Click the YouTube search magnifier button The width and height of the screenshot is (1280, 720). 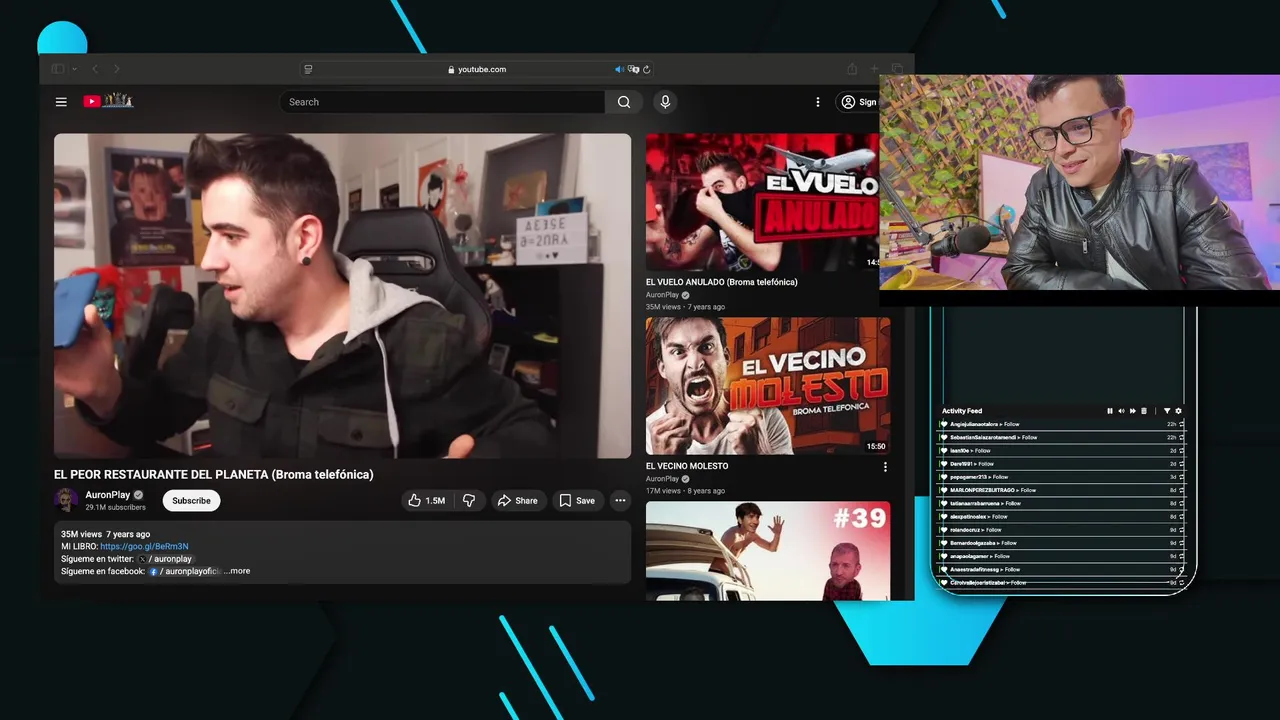click(624, 102)
